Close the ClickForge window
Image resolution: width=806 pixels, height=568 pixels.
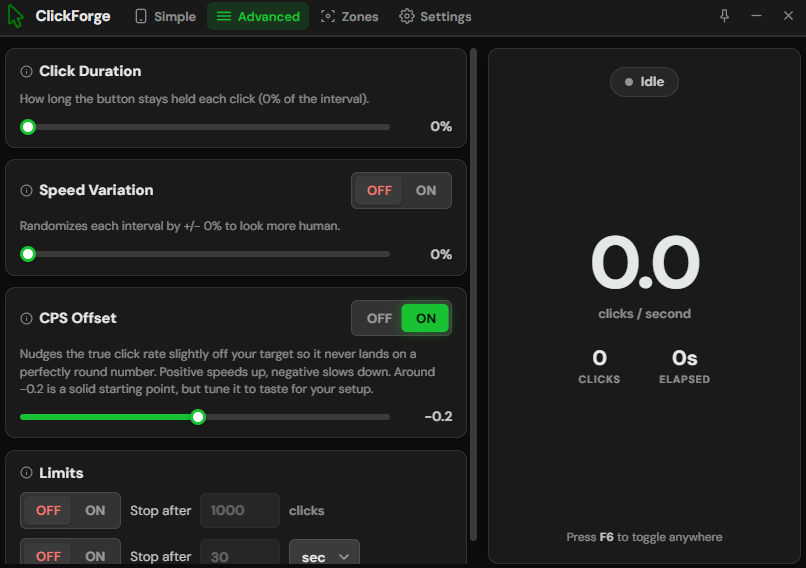(788, 16)
